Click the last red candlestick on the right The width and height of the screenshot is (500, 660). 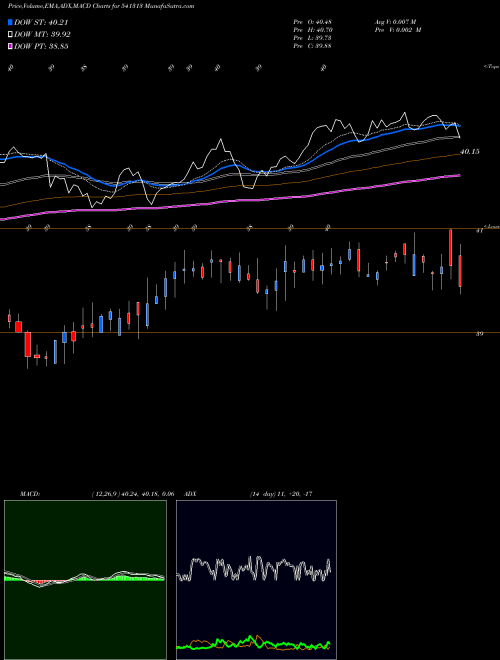pos(460,271)
